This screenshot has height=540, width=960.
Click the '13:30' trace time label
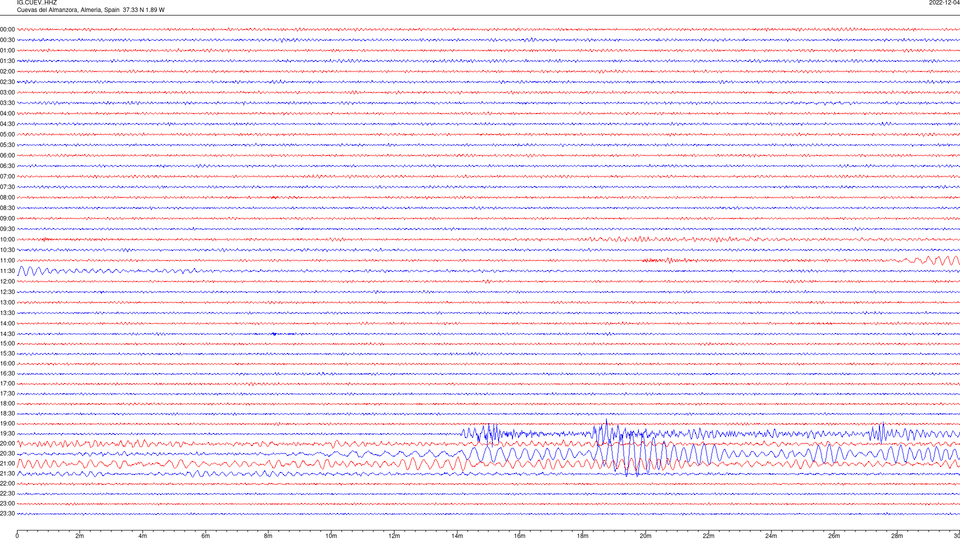click(7, 313)
